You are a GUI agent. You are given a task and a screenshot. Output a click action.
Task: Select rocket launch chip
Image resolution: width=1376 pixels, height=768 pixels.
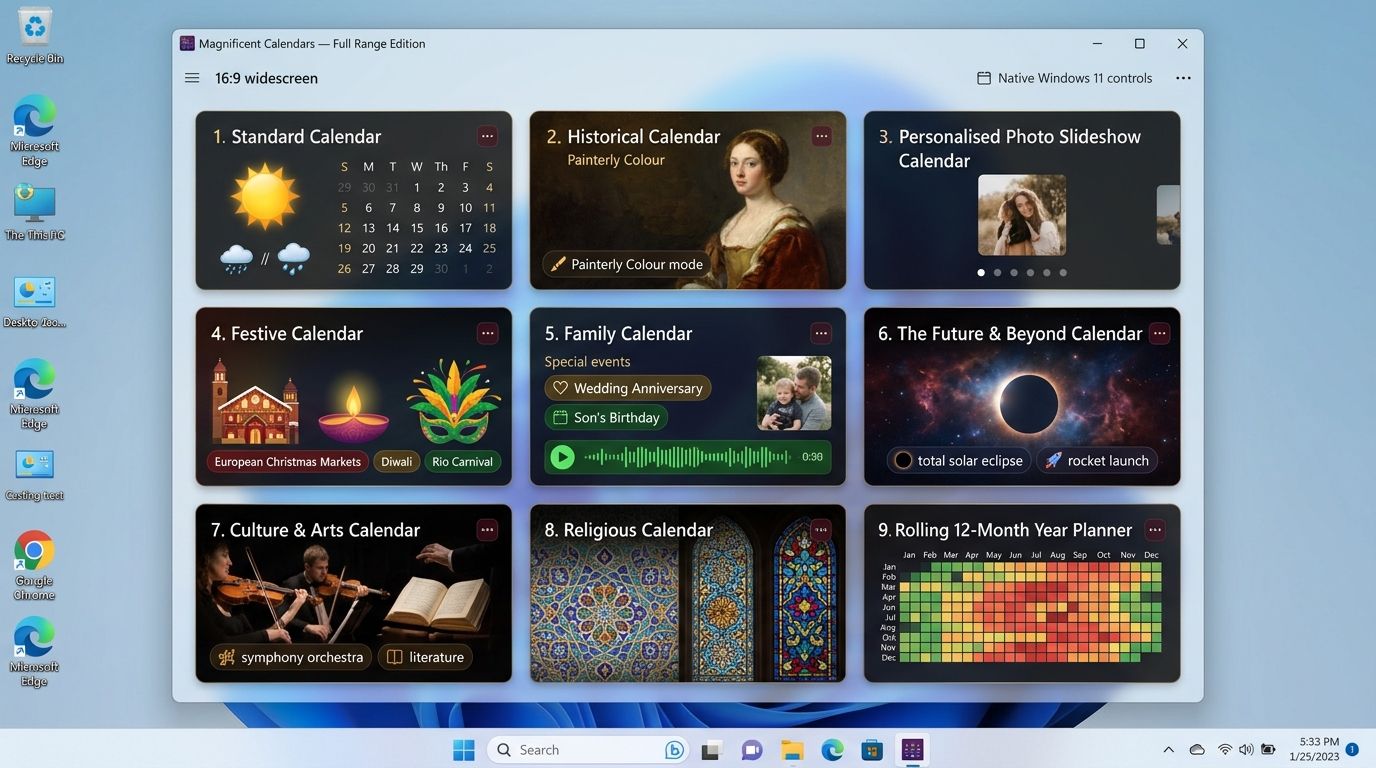pyautogui.click(x=1097, y=460)
